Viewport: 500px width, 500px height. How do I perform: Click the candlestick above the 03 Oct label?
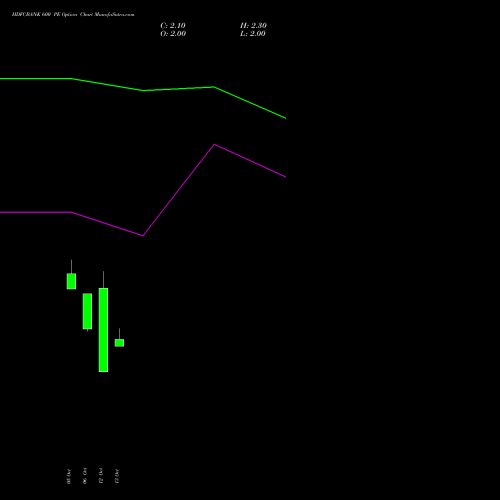[x=71, y=281]
